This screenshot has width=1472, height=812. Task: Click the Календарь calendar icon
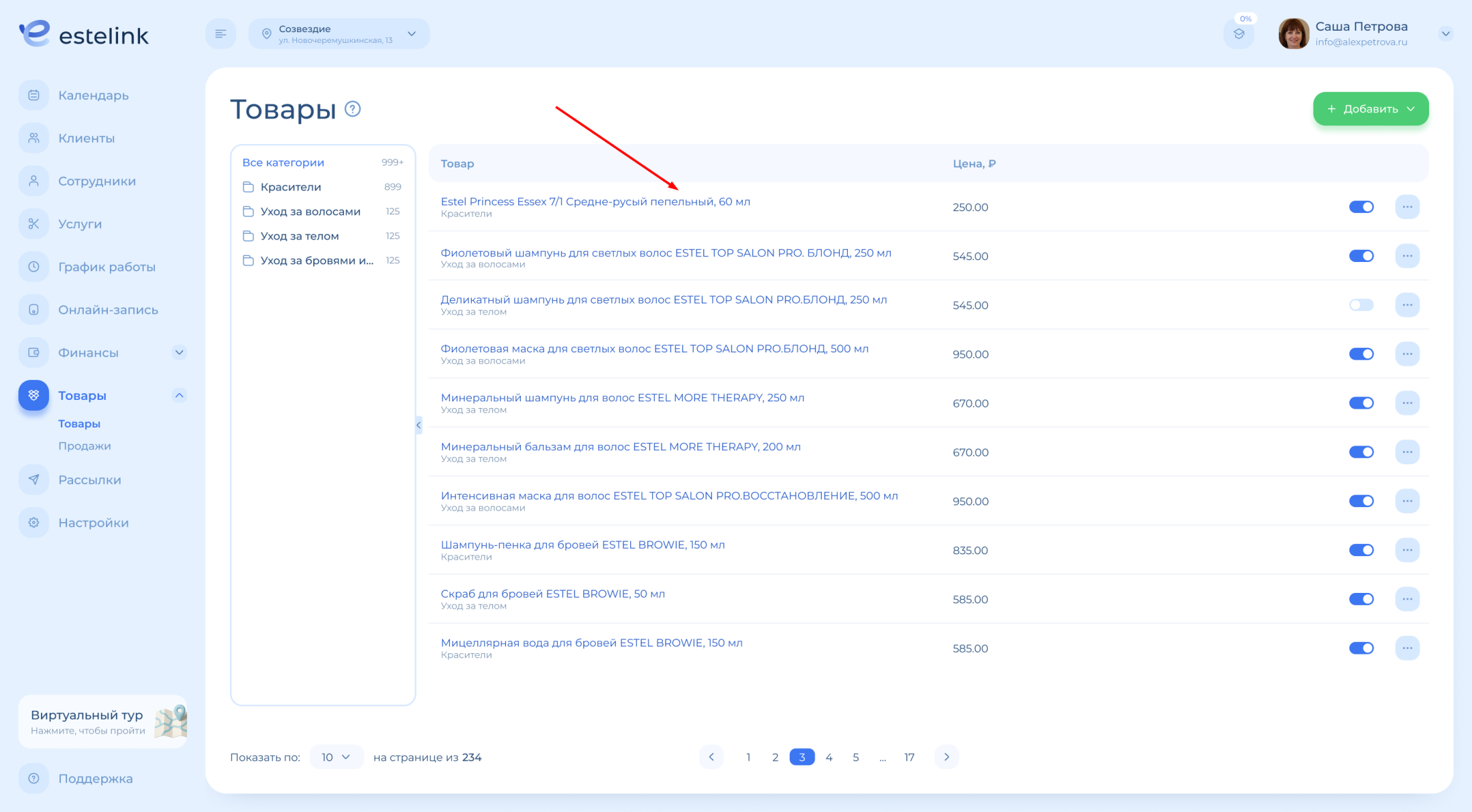point(34,95)
